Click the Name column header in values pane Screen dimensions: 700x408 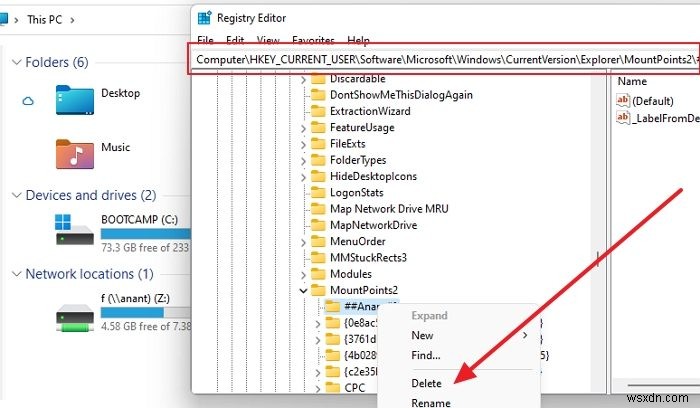coord(632,81)
